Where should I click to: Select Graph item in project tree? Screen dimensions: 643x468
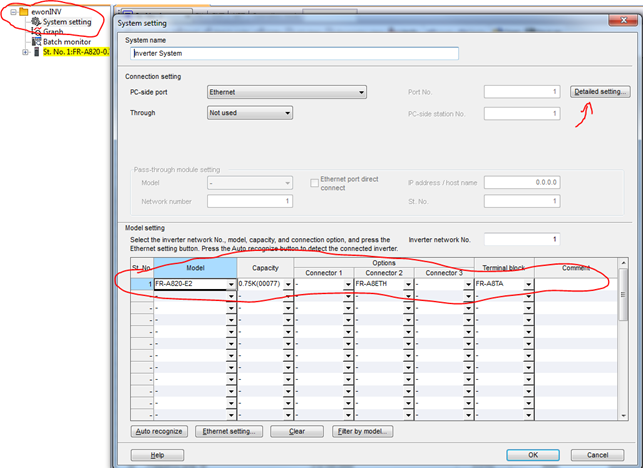pyautogui.click(x=53, y=32)
